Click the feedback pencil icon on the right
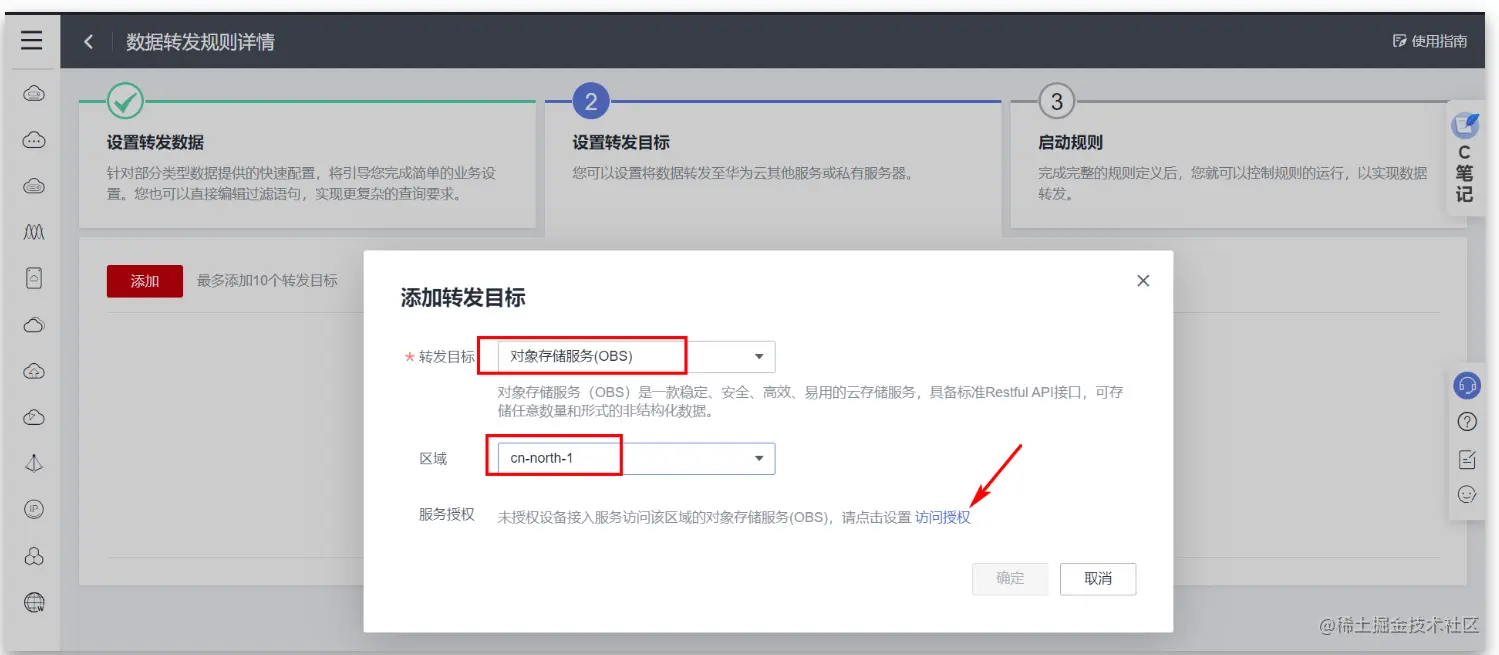This screenshot has width=1499, height=655. [x=1467, y=457]
